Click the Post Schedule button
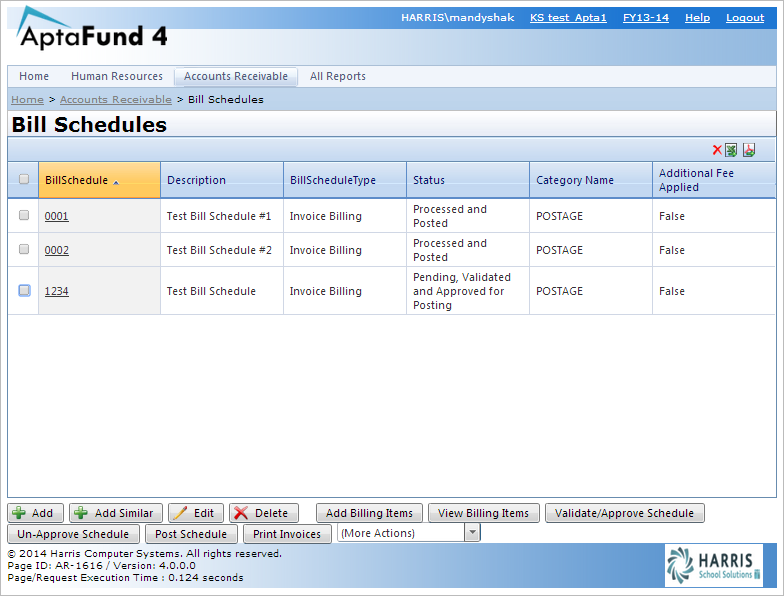The height and width of the screenshot is (596, 784). tap(191, 534)
